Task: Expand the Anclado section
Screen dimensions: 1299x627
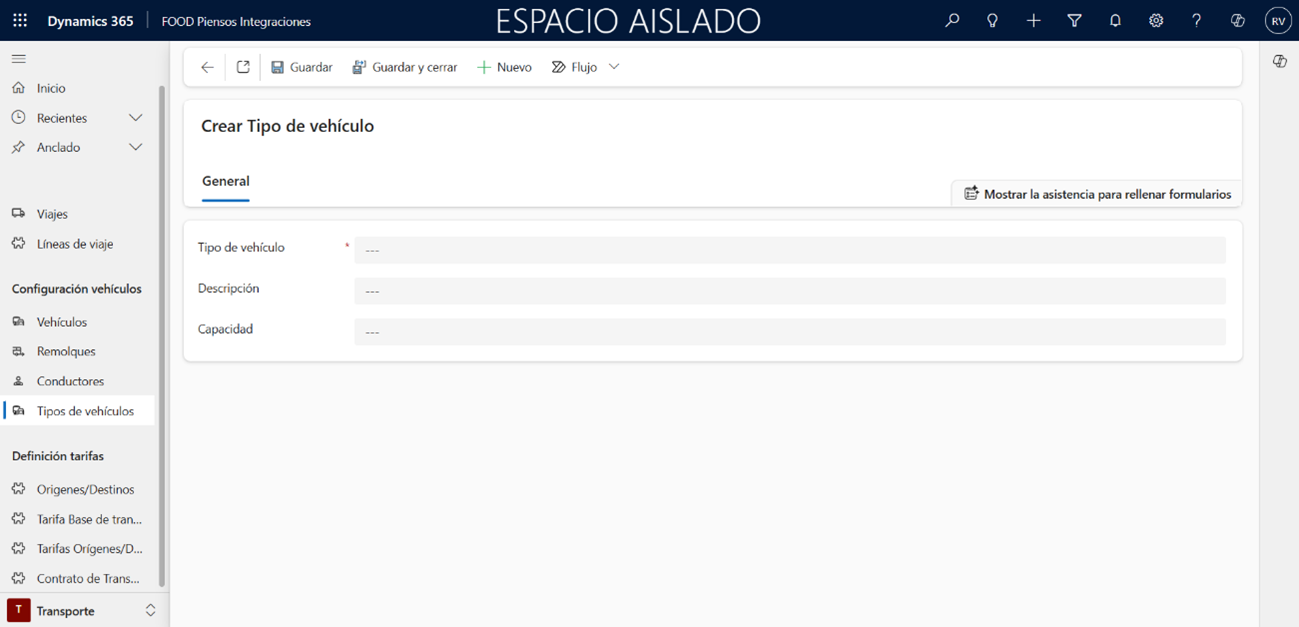Action: [x=135, y=147]
